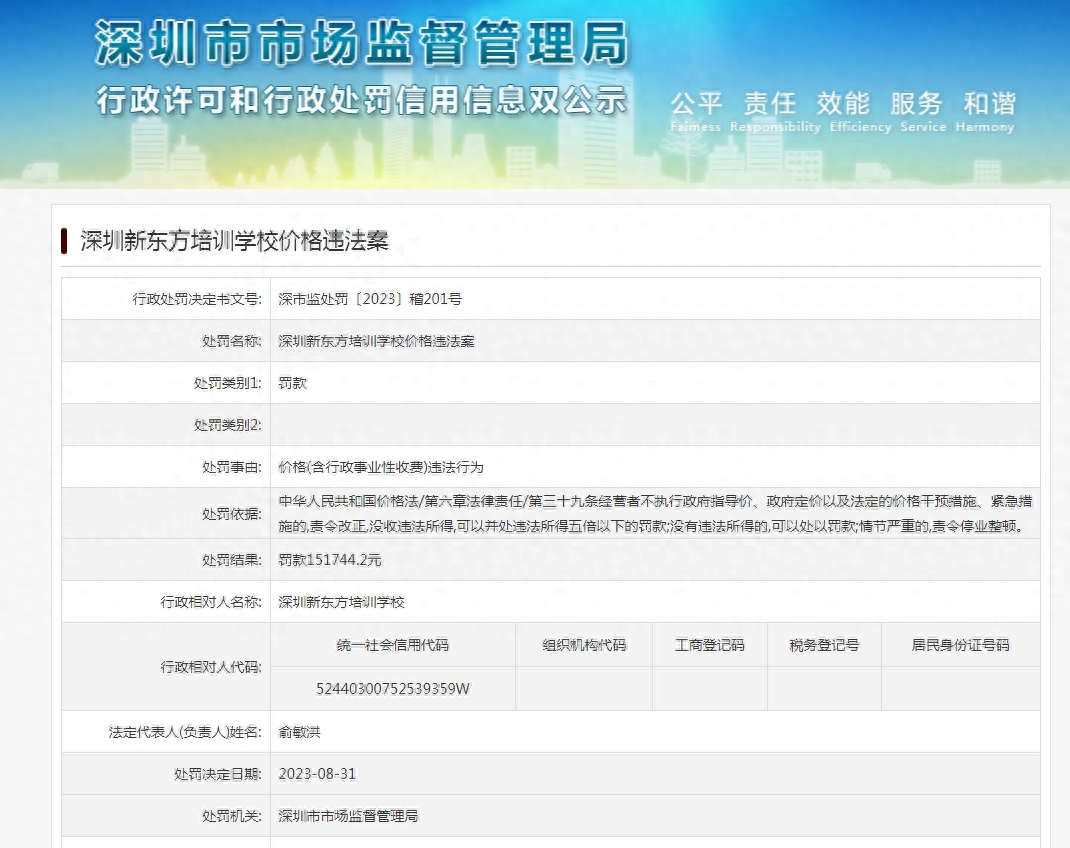Screen dimensions: 1070x848
Task: Click the label 处罚结果
Action: [231, 560]
